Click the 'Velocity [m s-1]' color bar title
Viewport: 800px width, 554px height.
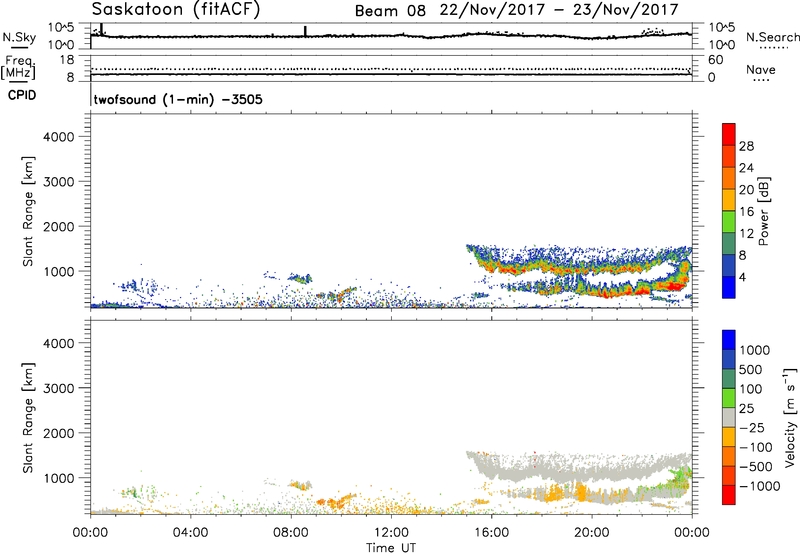[x=790, y=417]
